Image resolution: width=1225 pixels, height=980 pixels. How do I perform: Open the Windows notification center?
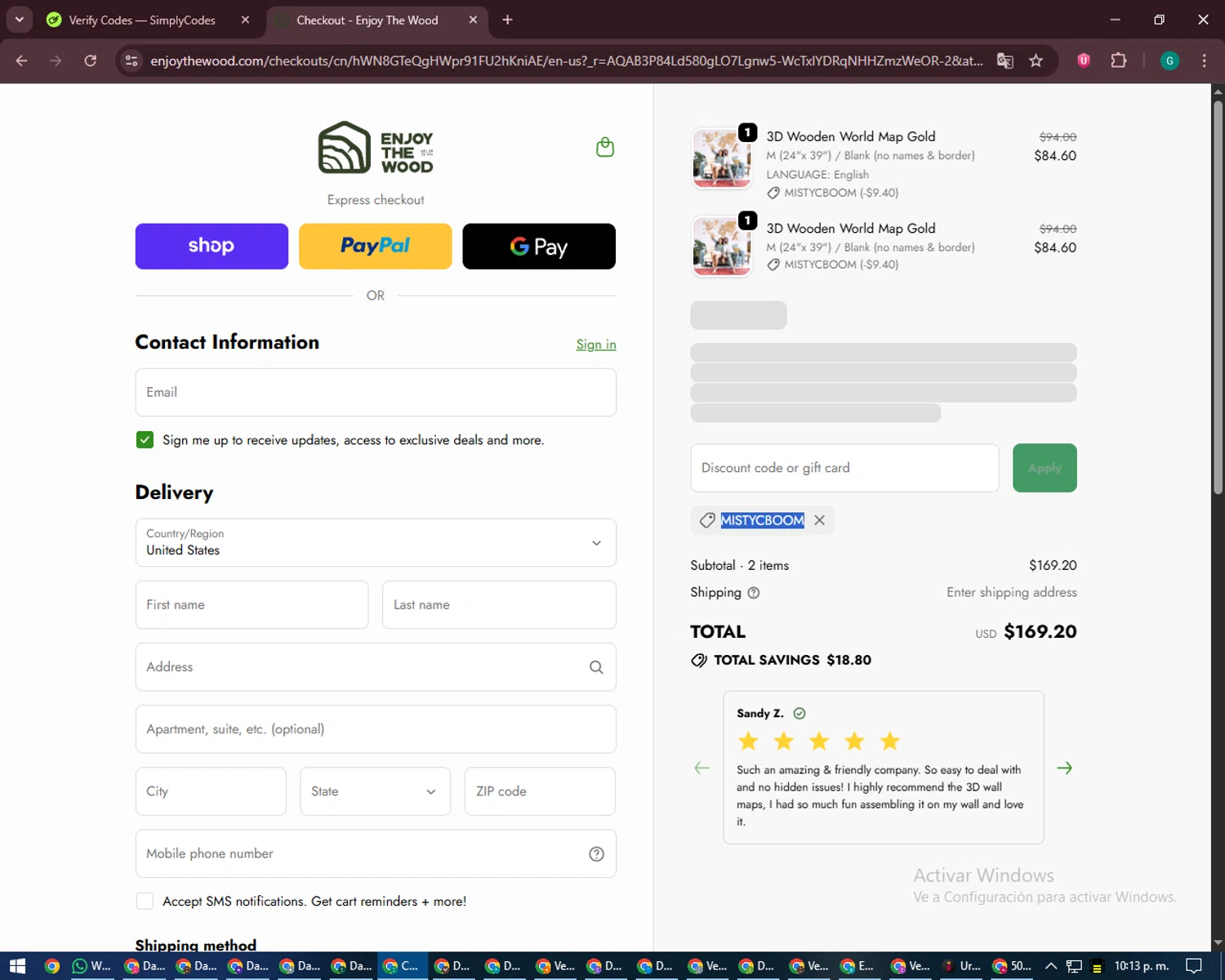click(x=1193, y=966)
